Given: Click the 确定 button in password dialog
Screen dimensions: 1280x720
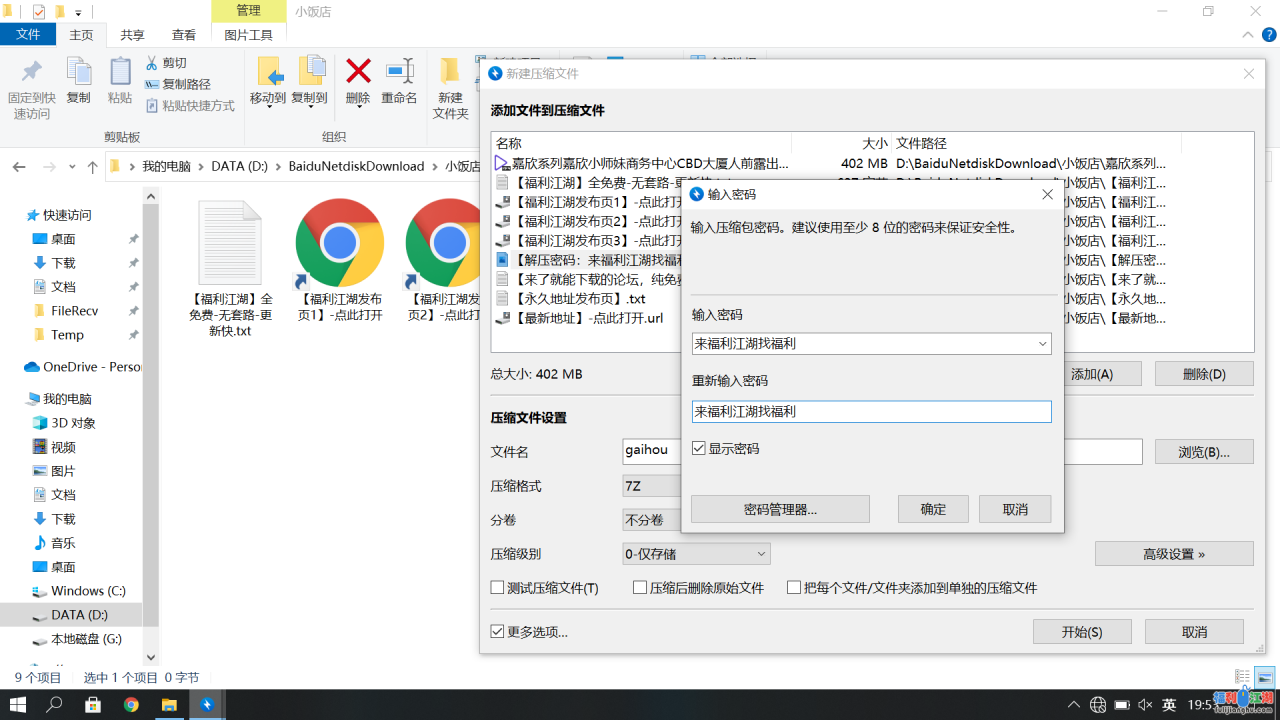Looking at the screenshot, I should (x=933, y=509).
